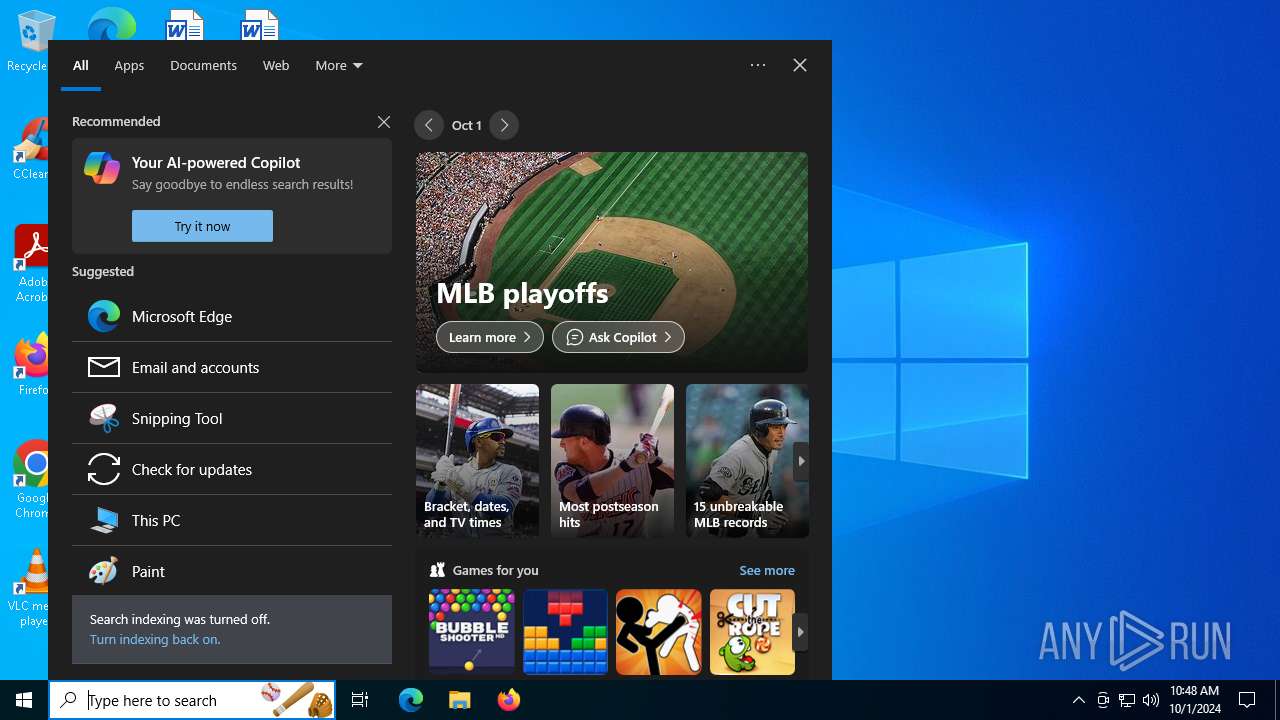Go to previous day highlight
This screenshot has width=1280, height=720.
pyautogui.click(x=428, y=125)
